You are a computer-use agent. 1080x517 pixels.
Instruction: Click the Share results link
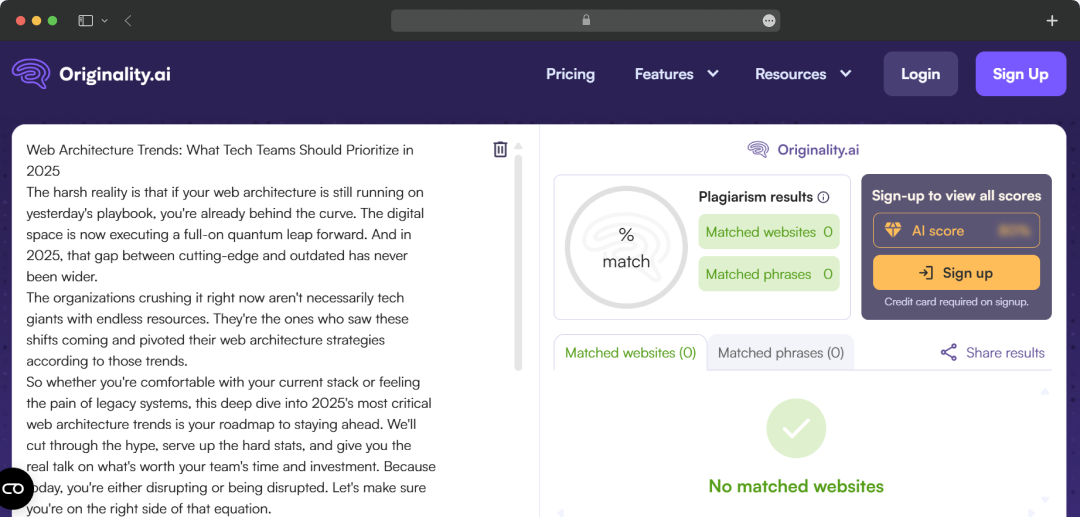(1005, 353)
